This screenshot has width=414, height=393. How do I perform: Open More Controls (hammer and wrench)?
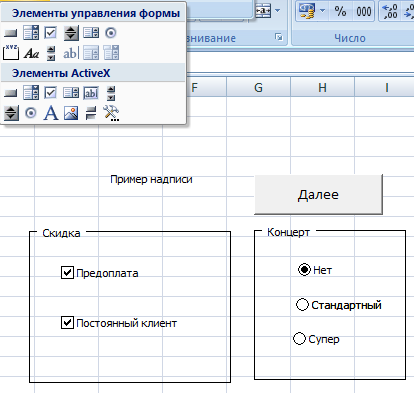pos(111,113)
